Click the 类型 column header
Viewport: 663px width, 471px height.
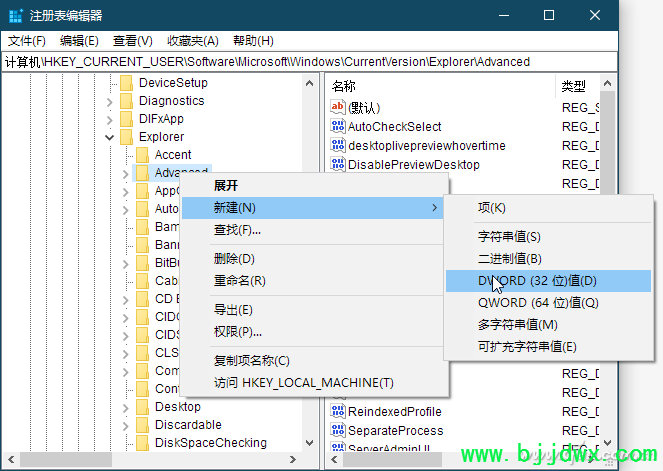(578, 86)
